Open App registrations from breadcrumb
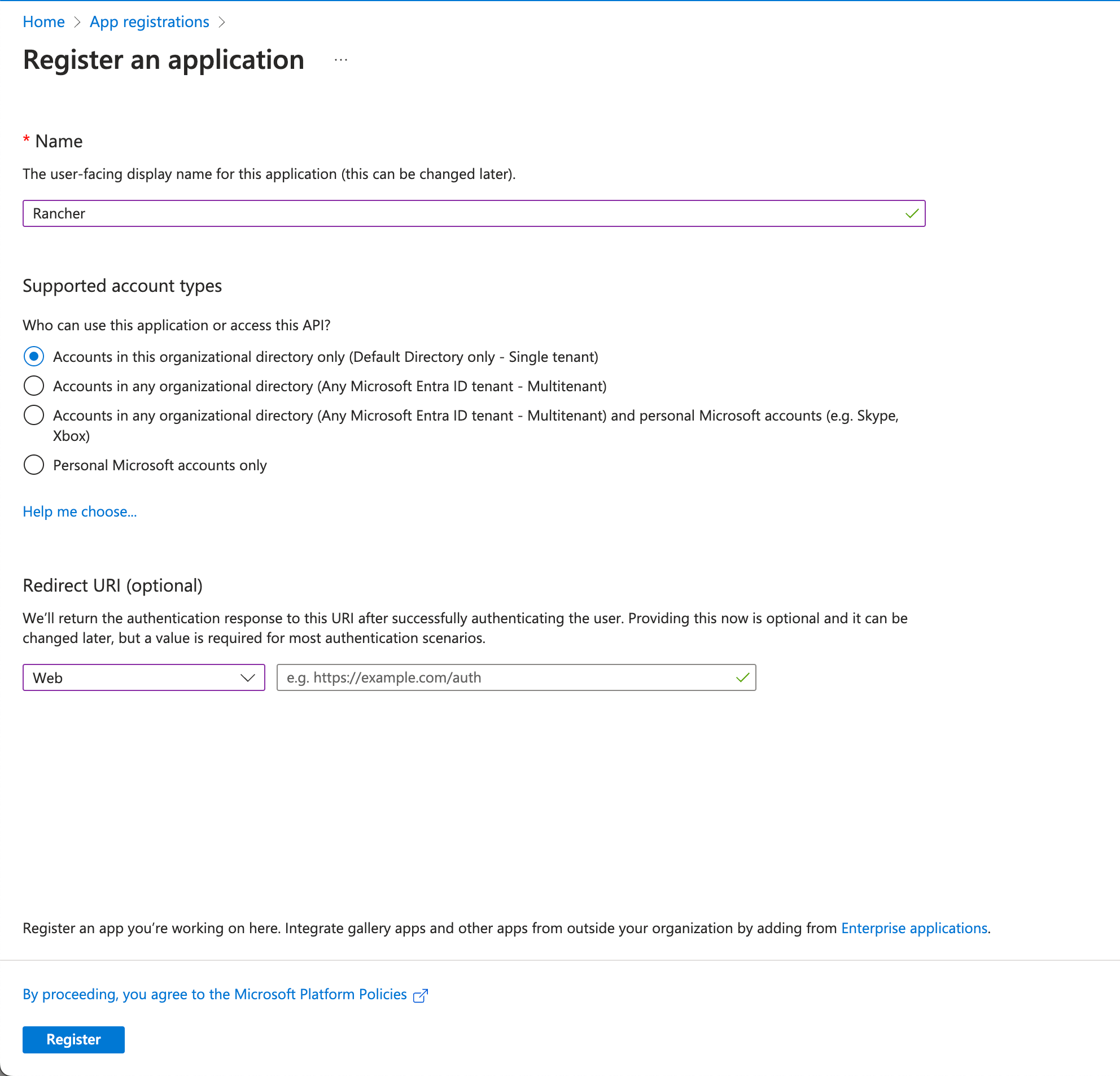The image size is (1120, 1076). (x=149, y=21)
